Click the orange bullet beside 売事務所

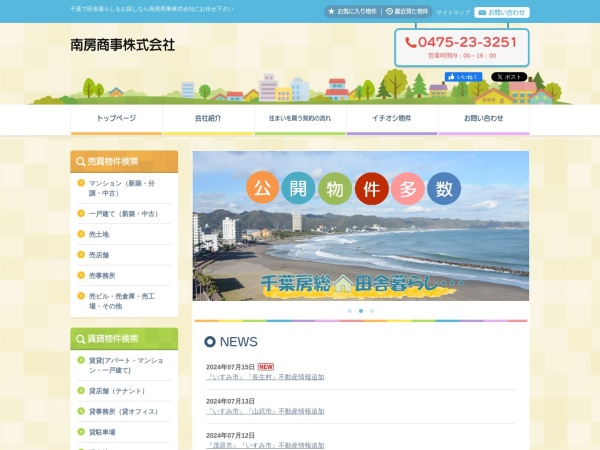[x=81, y=275]
